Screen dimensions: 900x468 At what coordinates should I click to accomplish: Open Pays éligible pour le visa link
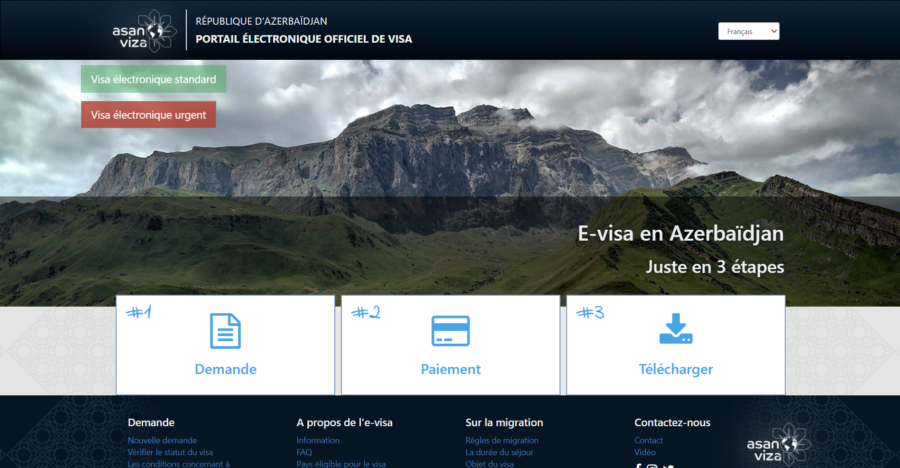341,463
